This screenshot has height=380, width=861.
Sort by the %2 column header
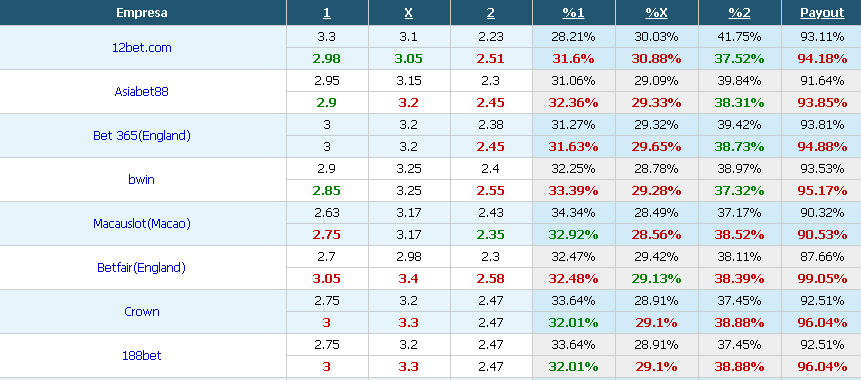(x=739, y=13)
